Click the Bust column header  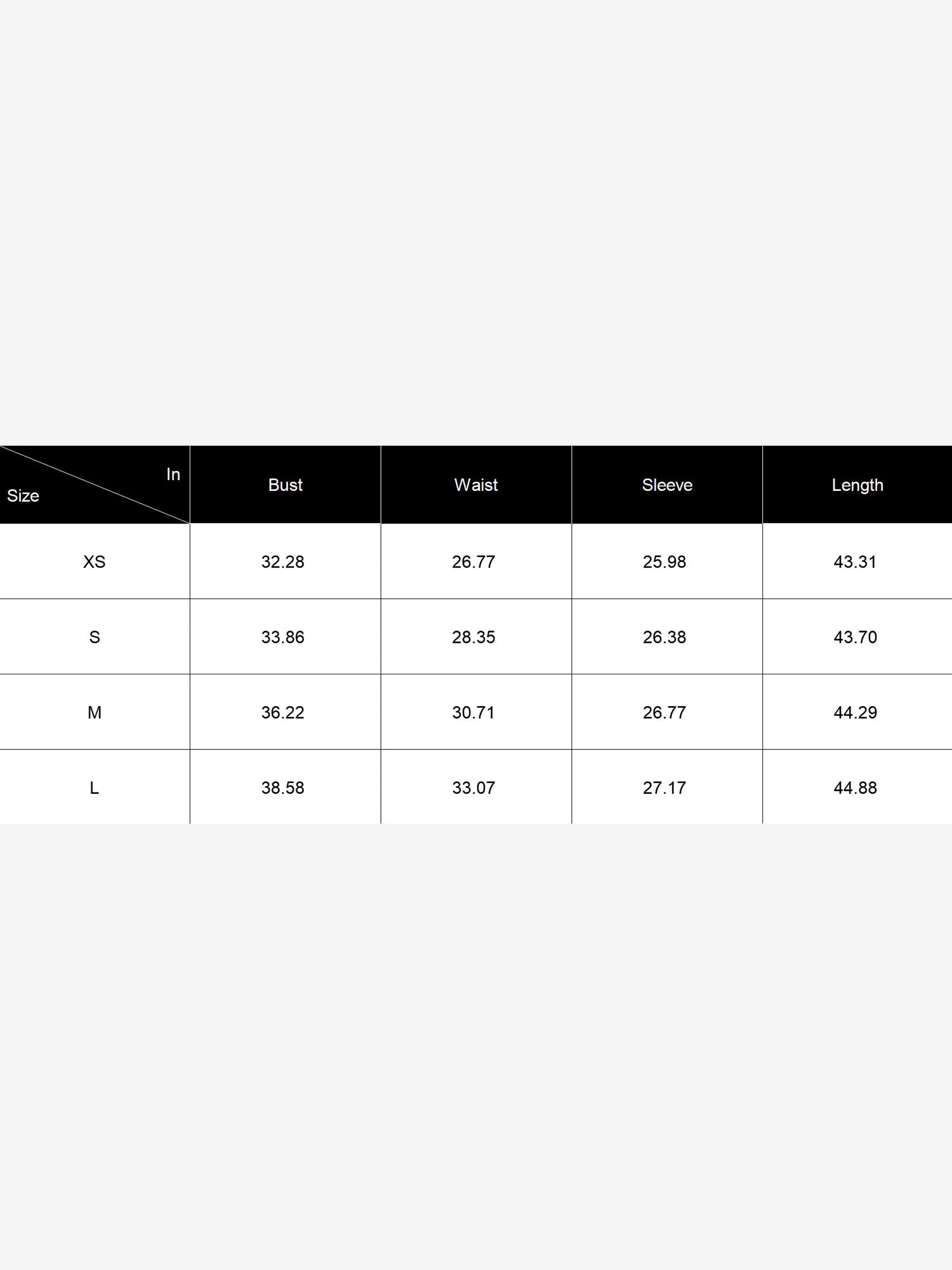point(285,485)
